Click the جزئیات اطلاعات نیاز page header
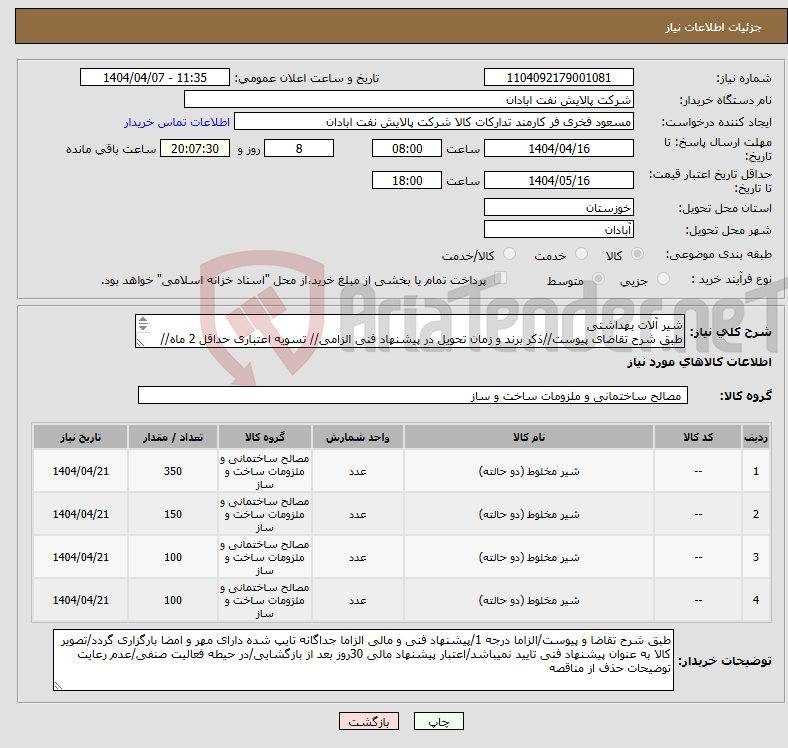This screenshot has width=788, height=748. [x=714, y=27]
